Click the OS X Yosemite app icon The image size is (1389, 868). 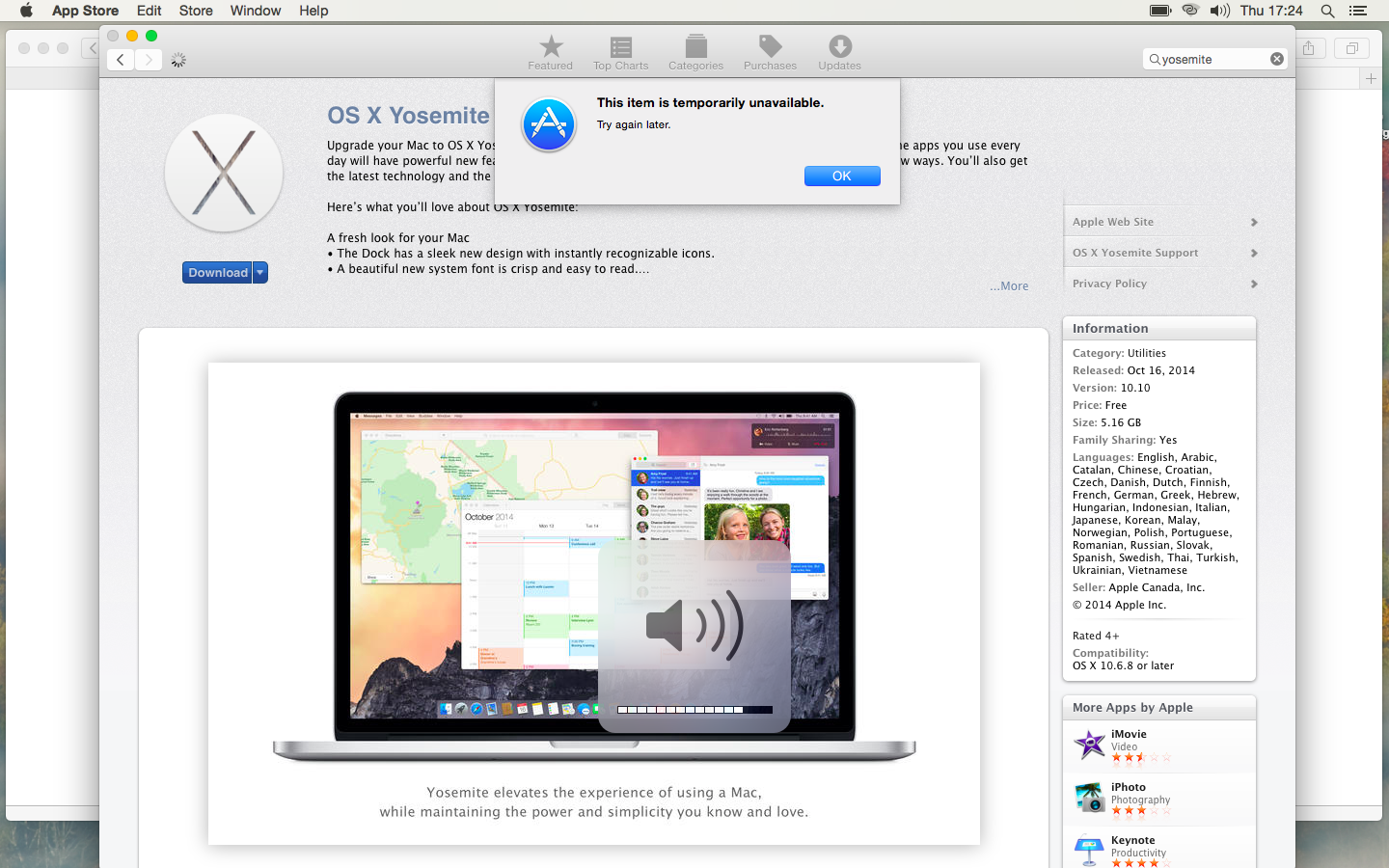[224, 174]
